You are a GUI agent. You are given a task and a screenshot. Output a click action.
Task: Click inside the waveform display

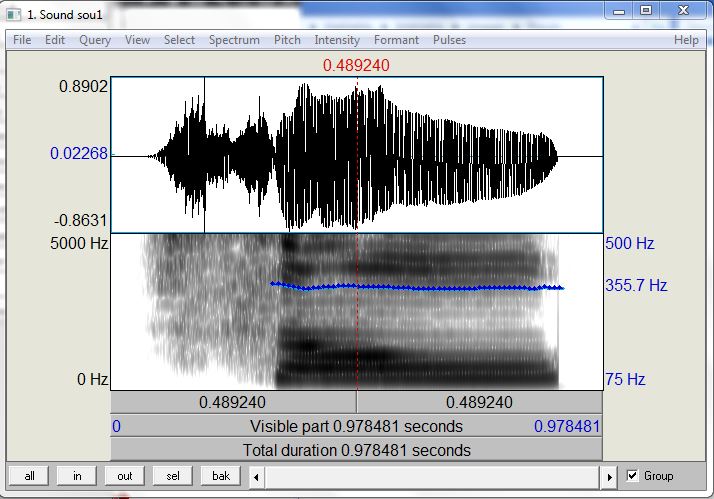point(357,155)
